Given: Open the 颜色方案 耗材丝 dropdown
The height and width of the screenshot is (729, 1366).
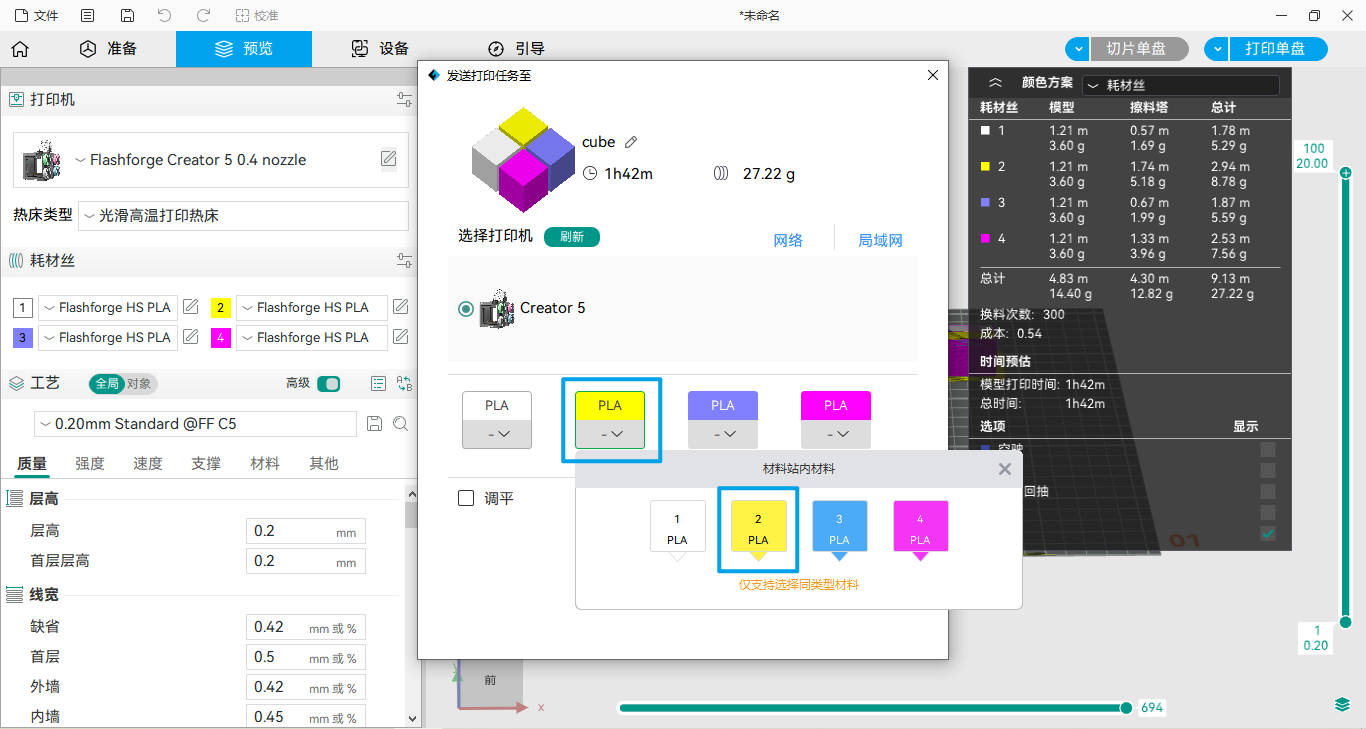Looking at the screenshot, I should 1181,86.
